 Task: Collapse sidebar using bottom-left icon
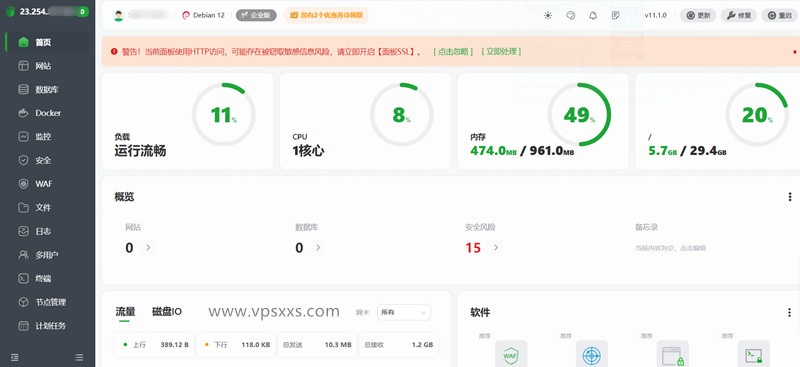14,357
